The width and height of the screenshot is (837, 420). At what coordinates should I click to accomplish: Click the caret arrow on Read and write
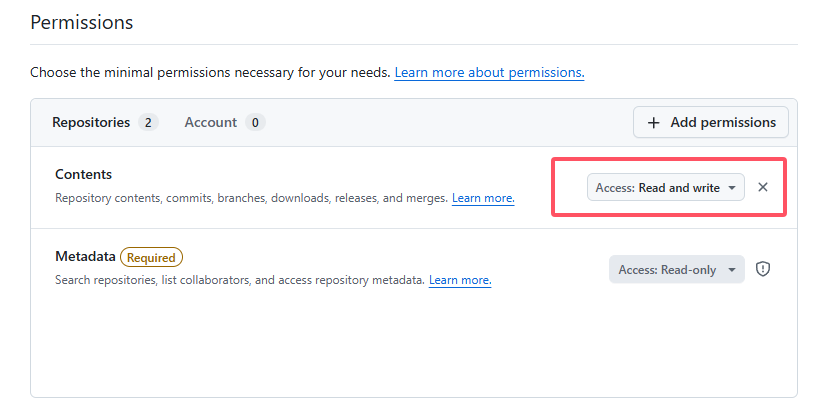(732, 188)
